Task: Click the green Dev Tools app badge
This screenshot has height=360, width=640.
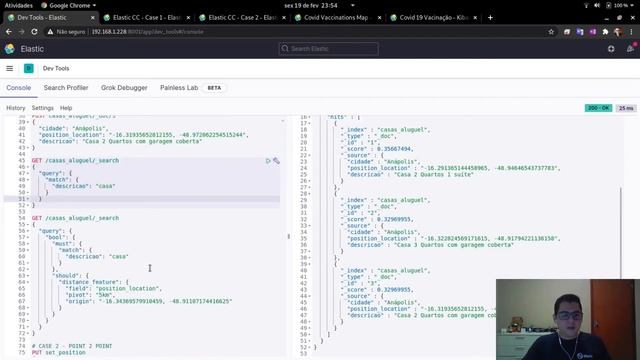Action: point(29,69)
